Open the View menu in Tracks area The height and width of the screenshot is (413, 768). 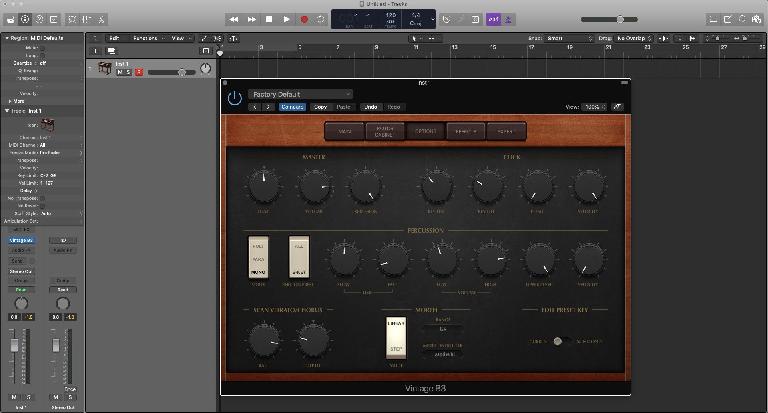point(180,38)
